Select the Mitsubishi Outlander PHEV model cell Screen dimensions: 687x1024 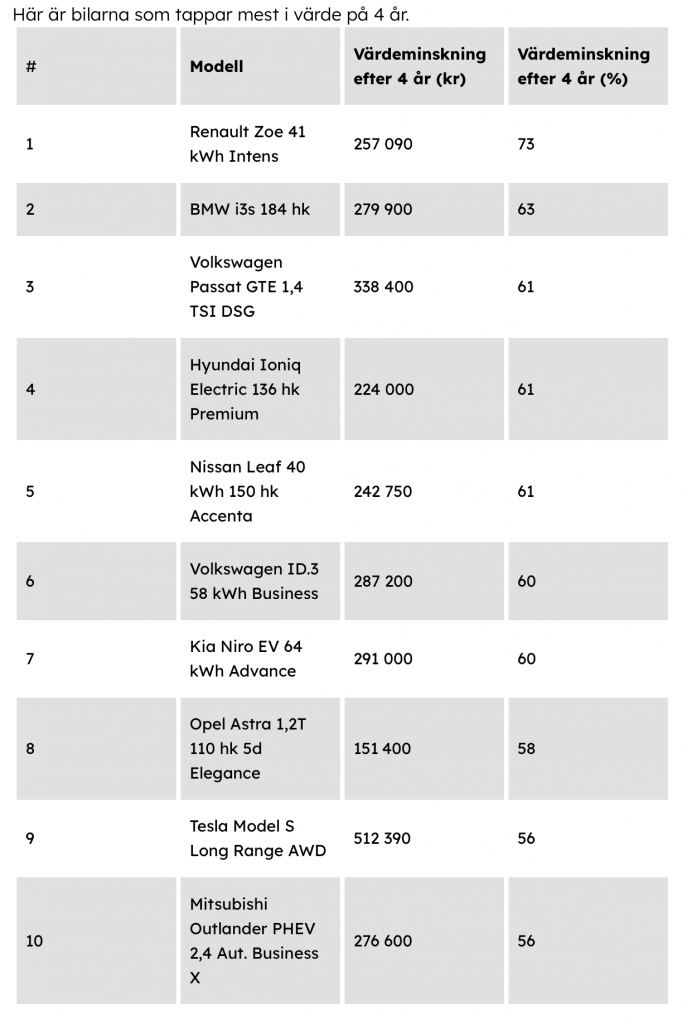tap(254, 941)
